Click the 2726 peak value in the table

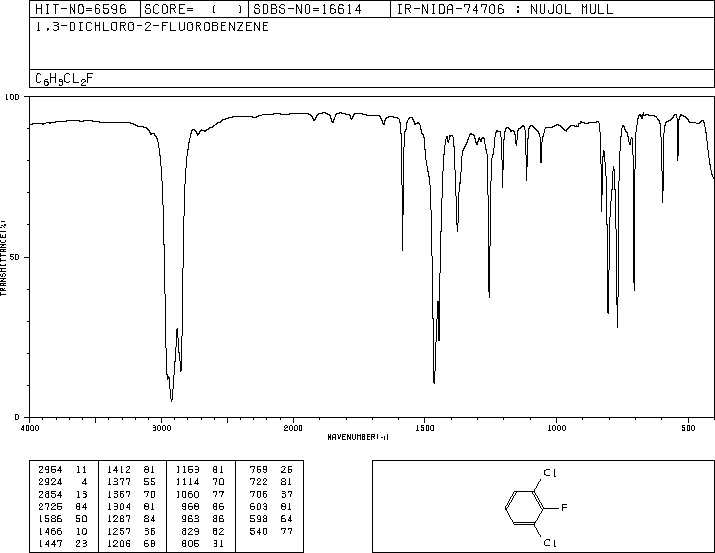point(50,507)
